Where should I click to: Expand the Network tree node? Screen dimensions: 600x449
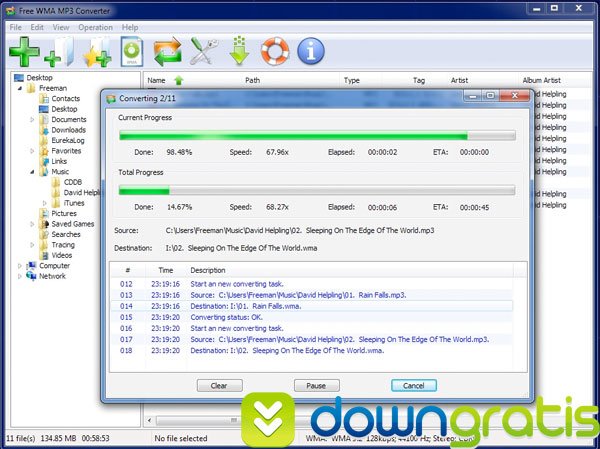point(19,276)
